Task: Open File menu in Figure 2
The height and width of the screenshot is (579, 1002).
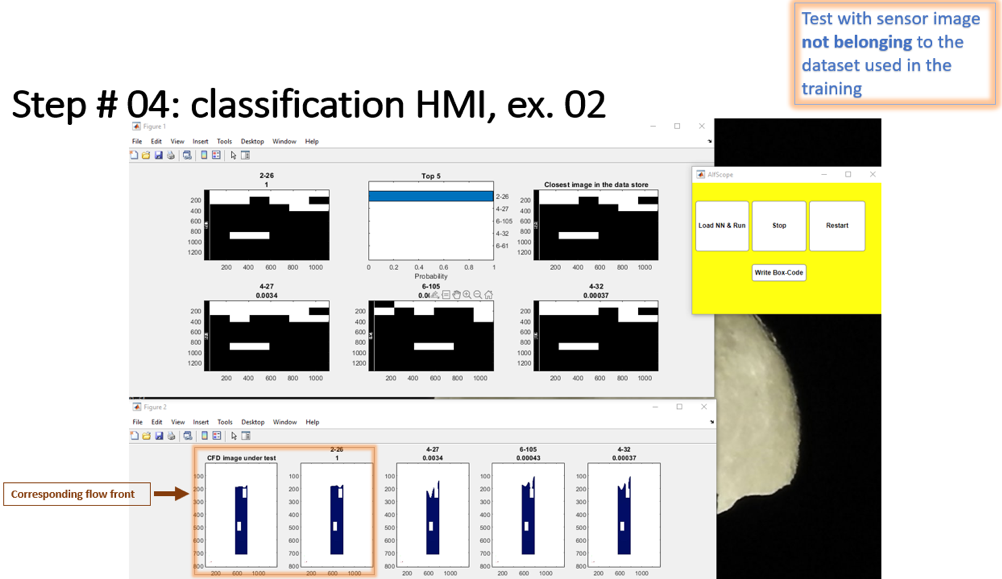Action: (138, 422)
